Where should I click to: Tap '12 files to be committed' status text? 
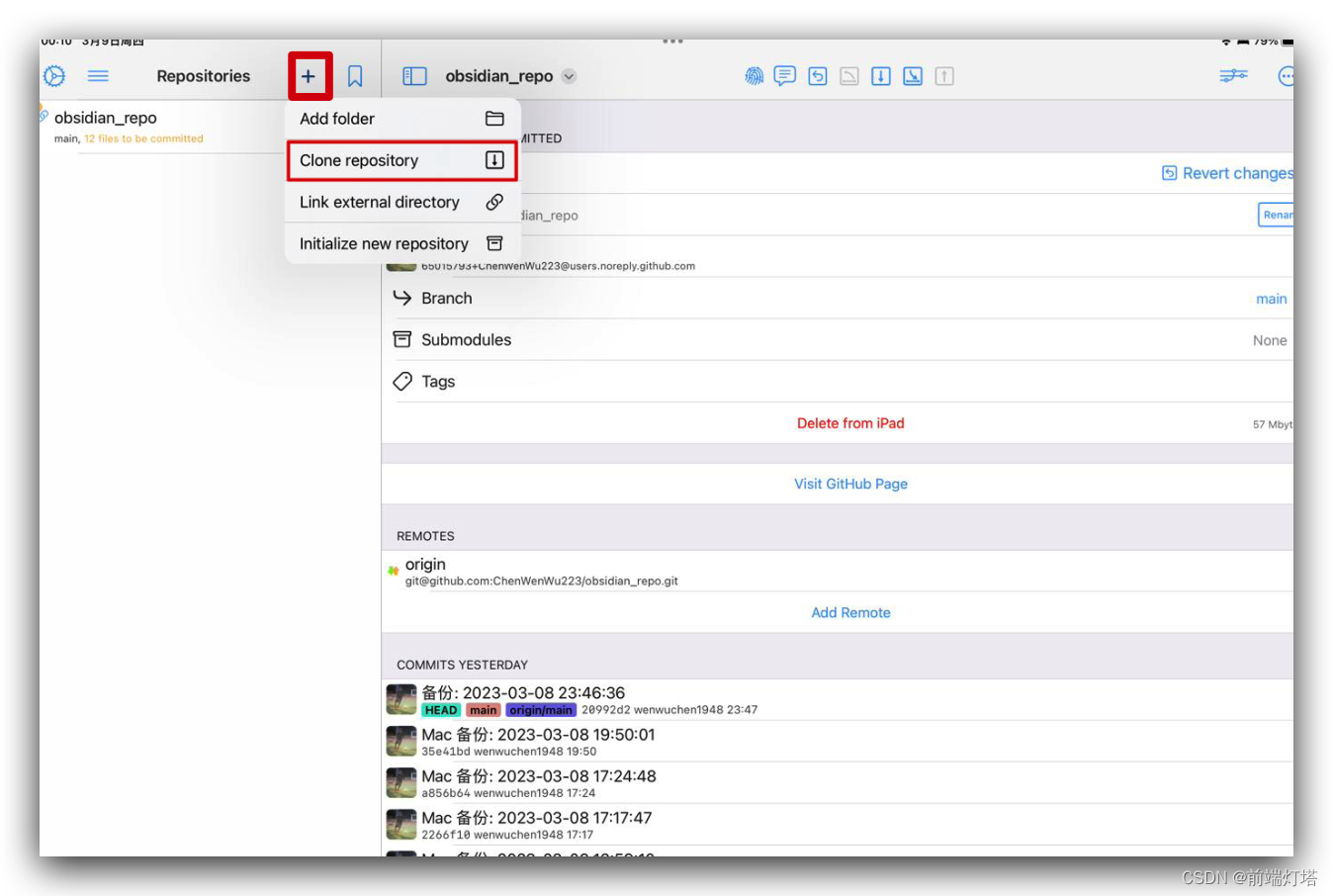click(x=143, y=139)
